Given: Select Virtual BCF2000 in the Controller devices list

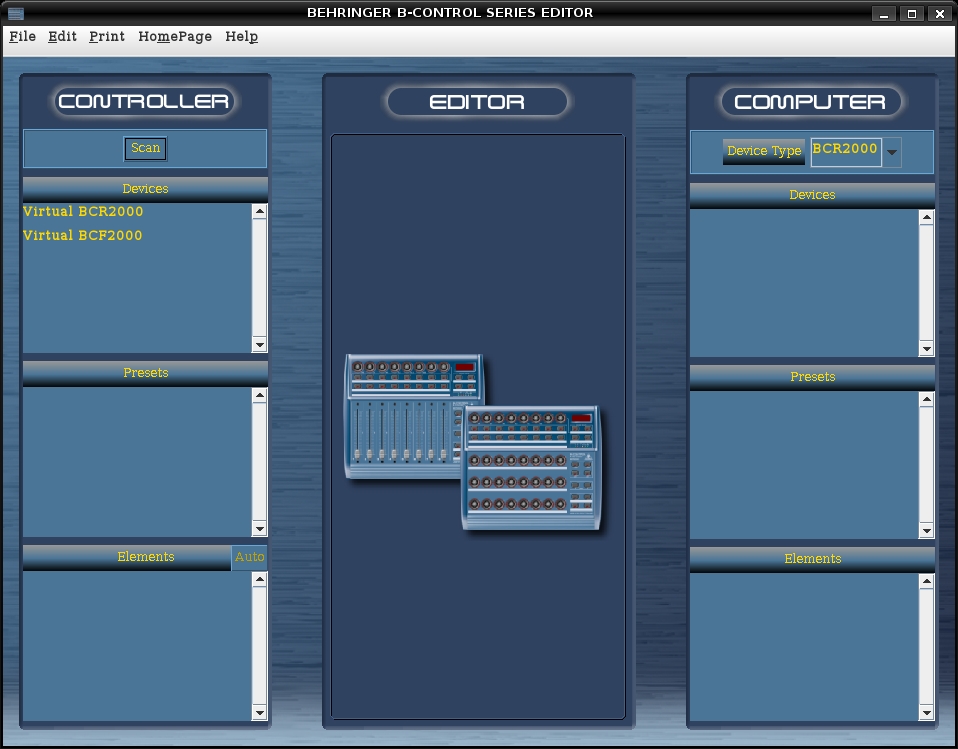Looking at the screenshot, I should [82, 235].
